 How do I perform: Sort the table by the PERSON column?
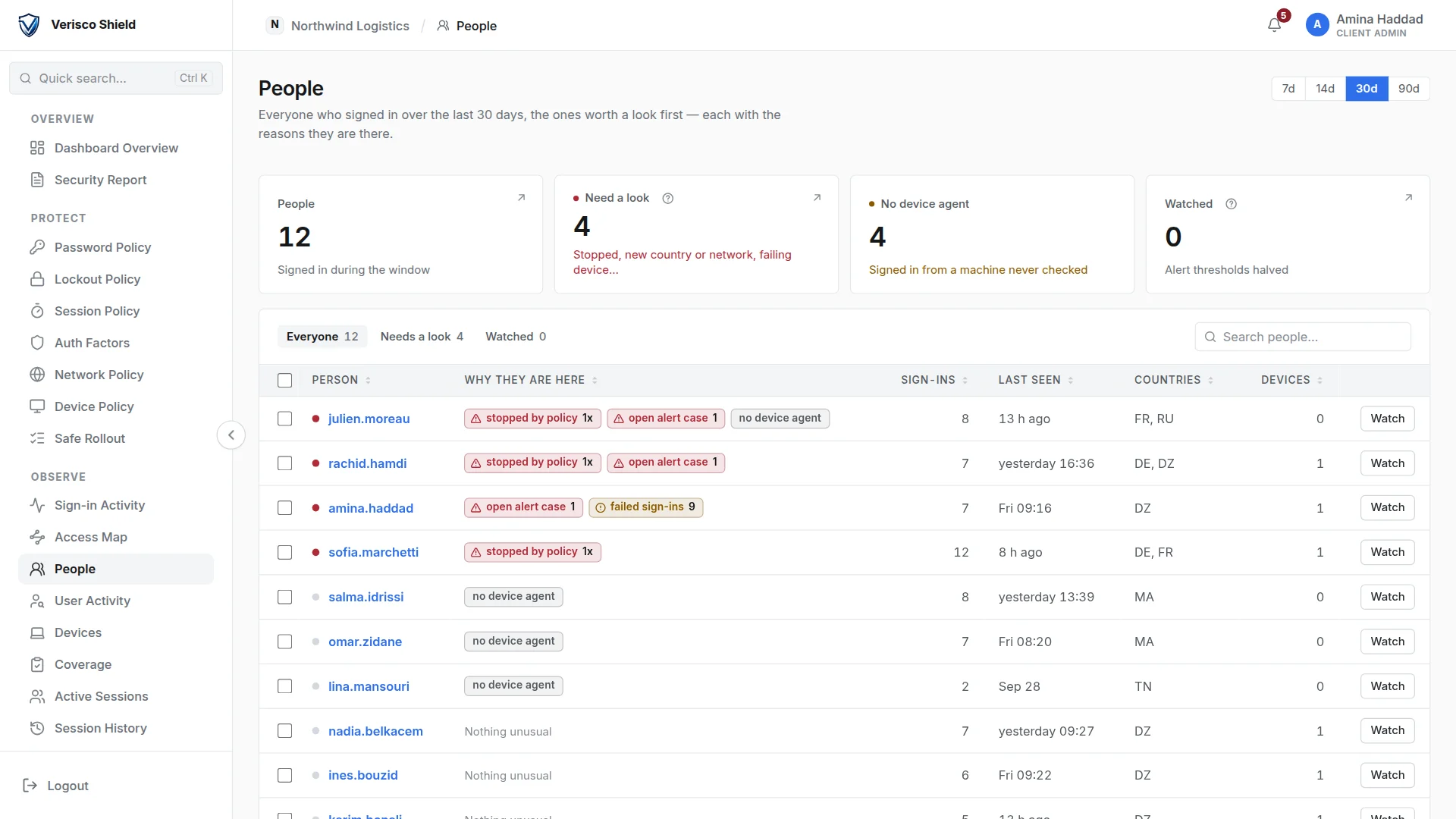point(341,380)
